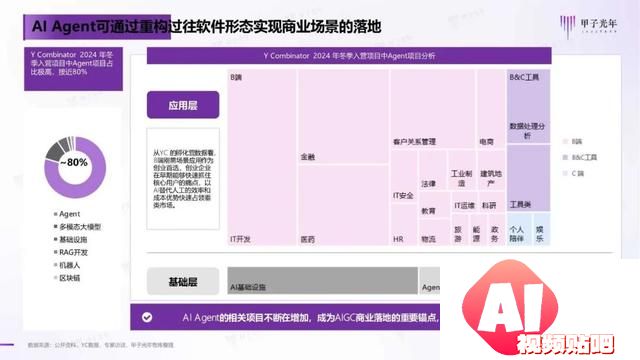
Task: Click the 电商 treemap cell
Action: (x=491, y=109)
